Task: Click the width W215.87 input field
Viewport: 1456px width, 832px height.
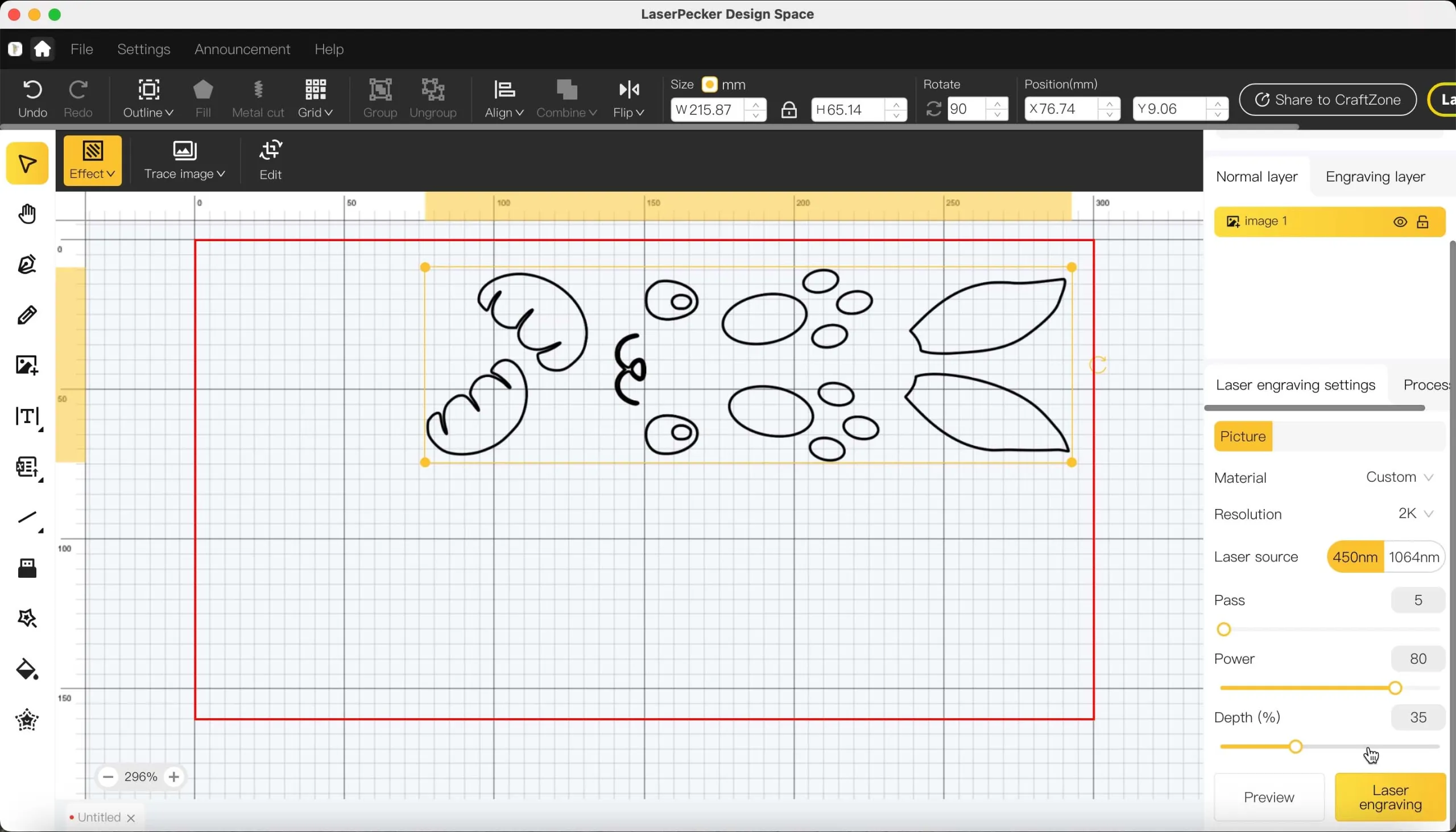Action: click(718, 109)
